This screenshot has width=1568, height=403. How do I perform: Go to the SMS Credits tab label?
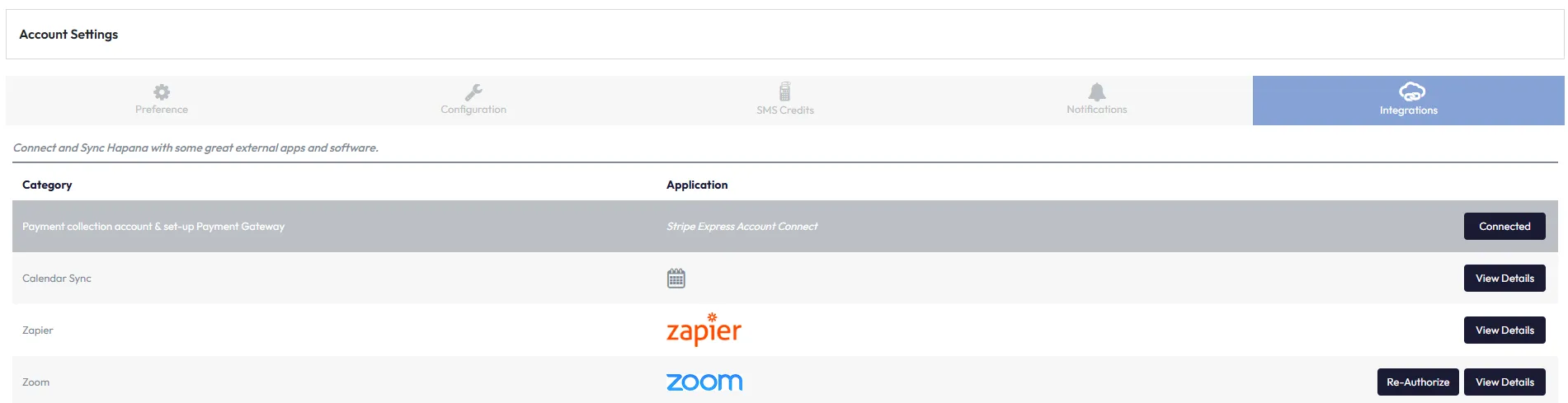click(784, 110)
